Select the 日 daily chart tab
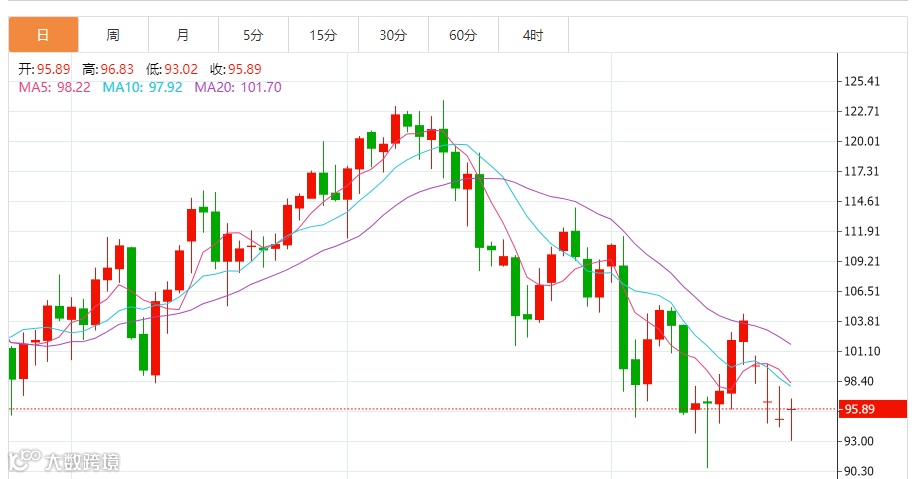The image size is (912, 479). [44, 35]
